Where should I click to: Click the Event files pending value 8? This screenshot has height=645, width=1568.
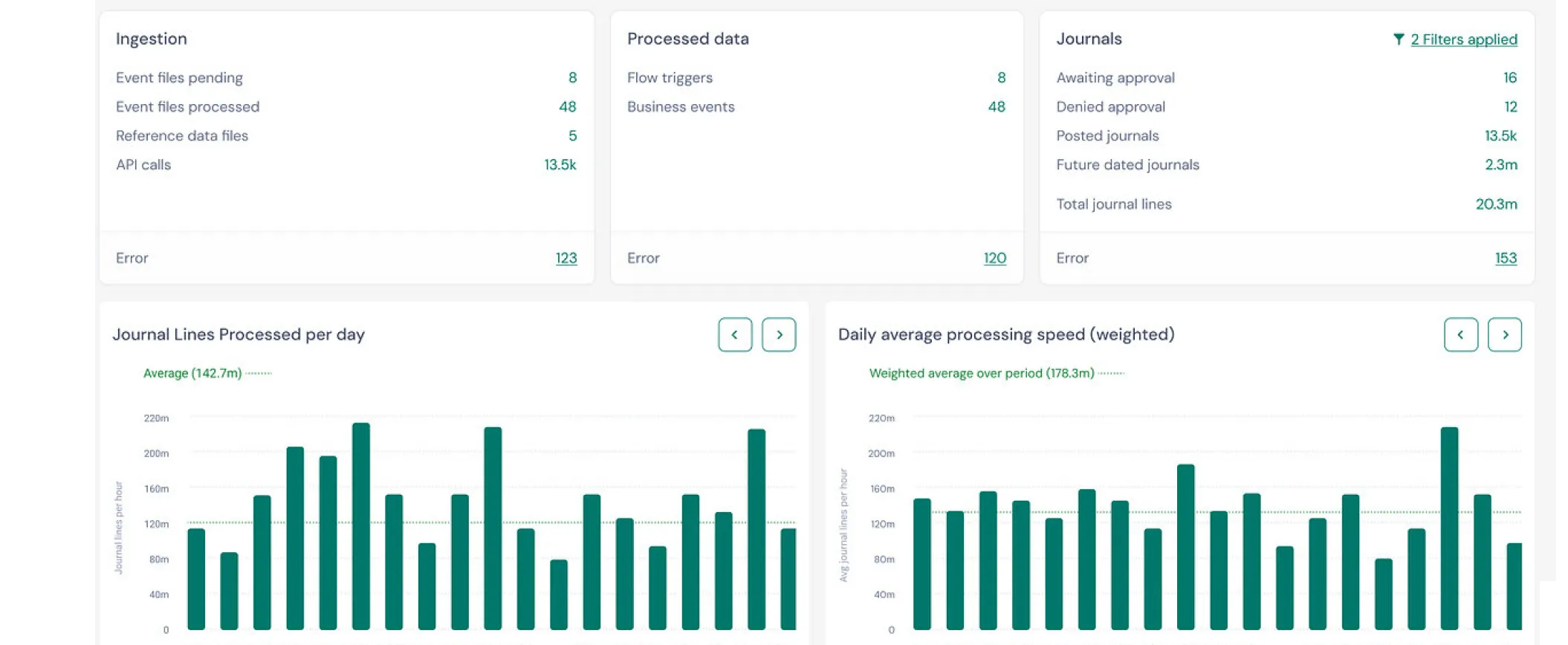(x=572, y=77)
